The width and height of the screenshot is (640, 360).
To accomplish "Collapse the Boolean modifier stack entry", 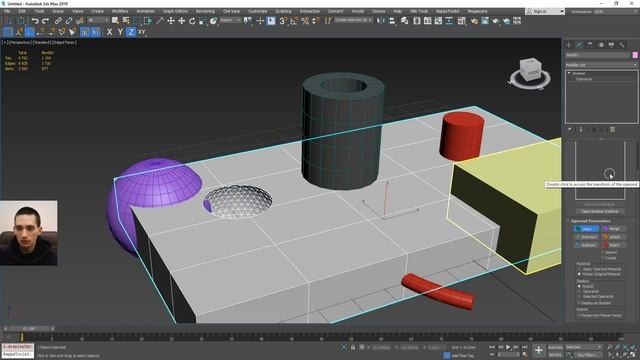I will coord(569,73).
